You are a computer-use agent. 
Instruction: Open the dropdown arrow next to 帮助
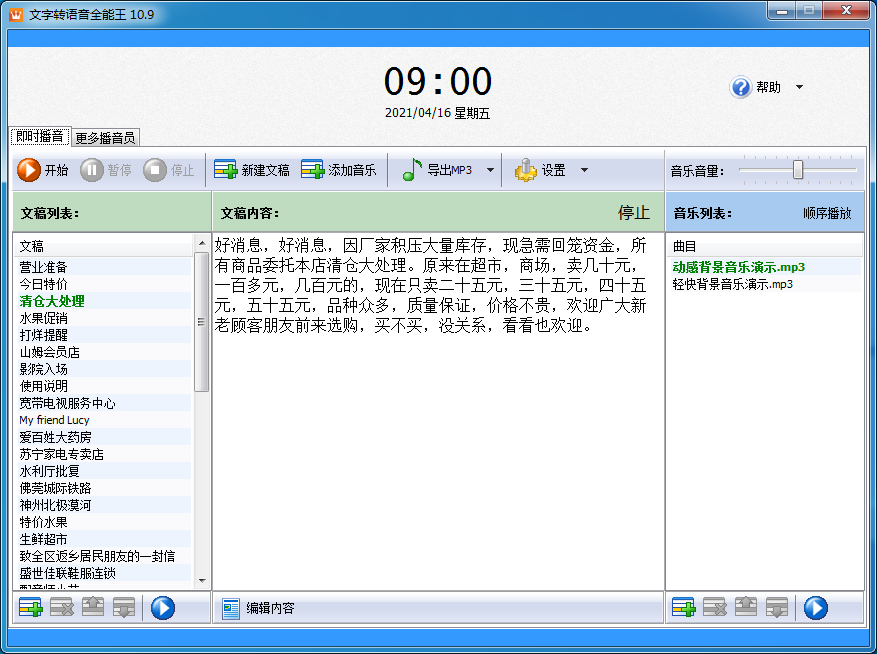799,87
